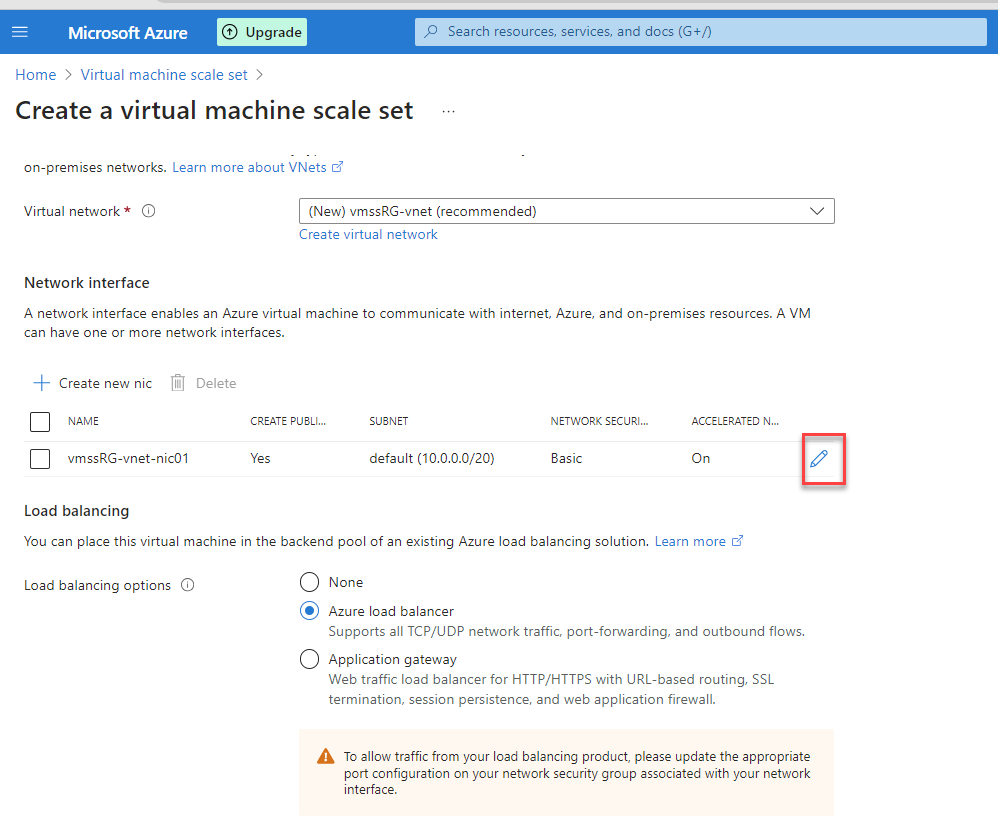Select the Application gateway radio button
Screen dimensions: 998x820
tap(309, 659)
